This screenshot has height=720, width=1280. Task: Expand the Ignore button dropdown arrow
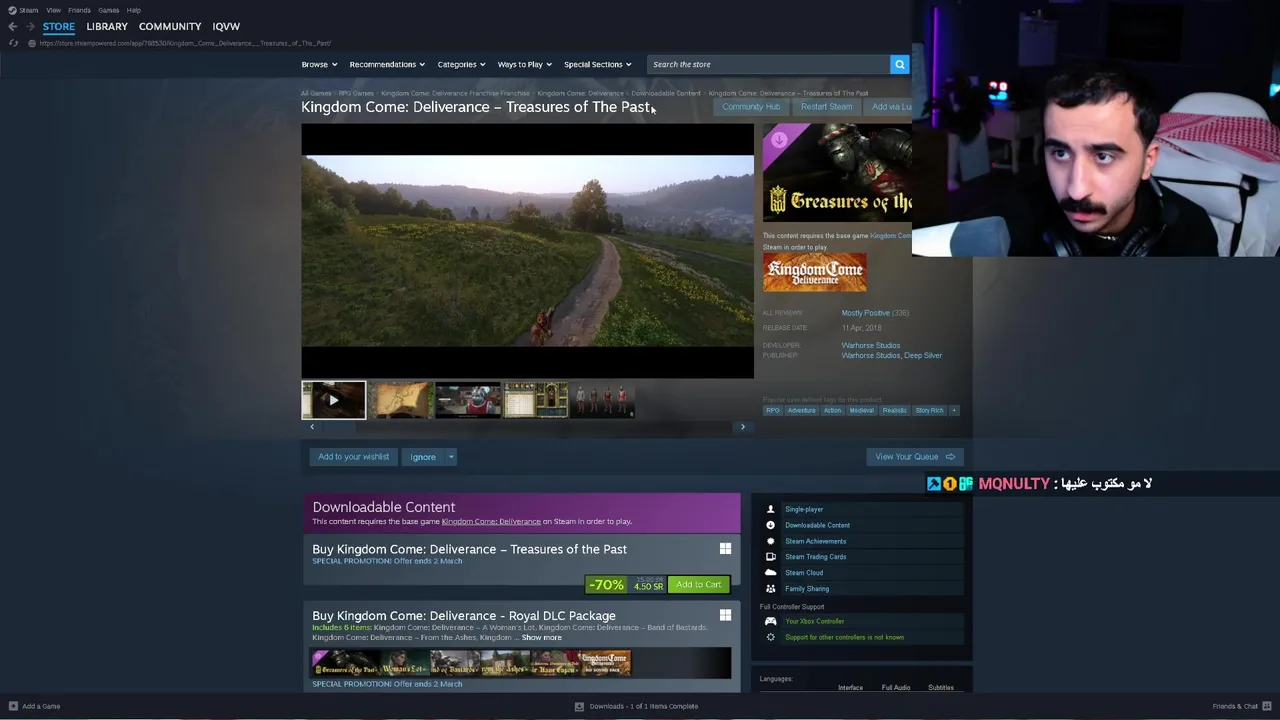451,457
